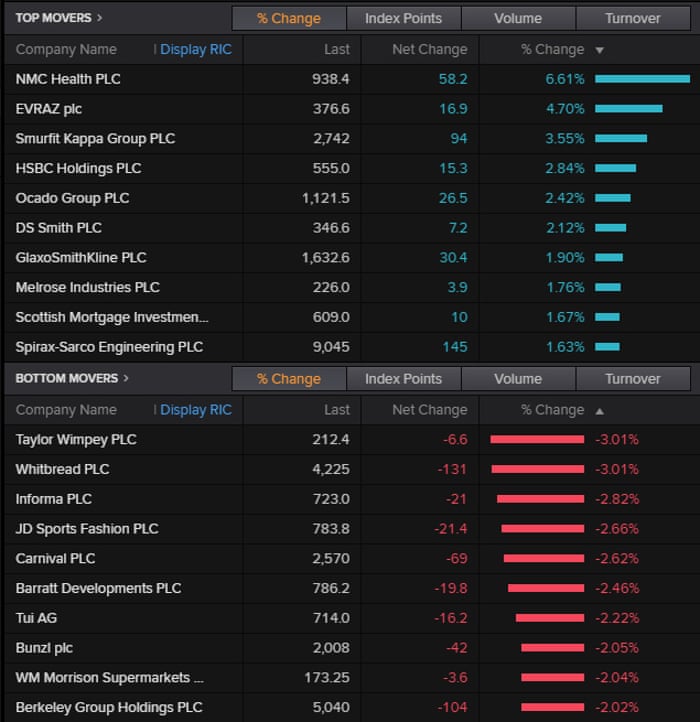Sort Top Movers by % Change arrow
This screenshot has height=722, width=700.
[599, 50]
